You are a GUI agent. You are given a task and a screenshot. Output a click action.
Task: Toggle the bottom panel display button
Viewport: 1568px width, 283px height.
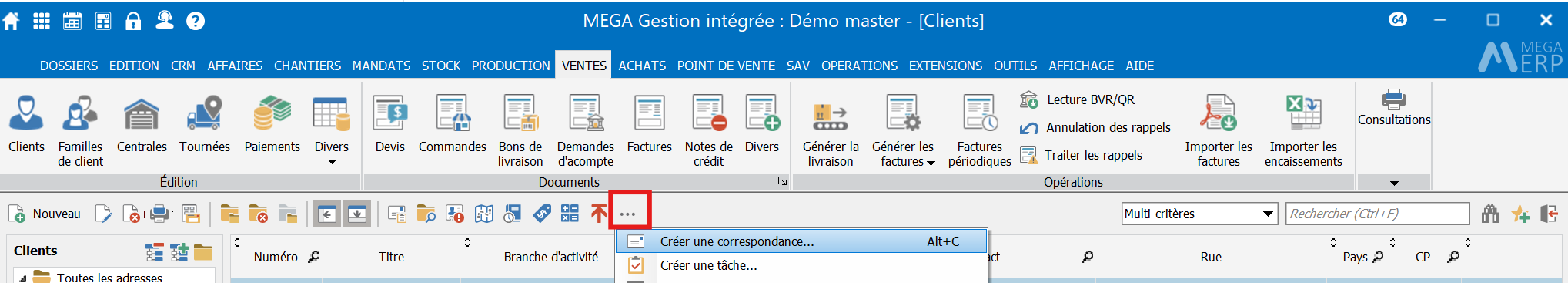pos(356,214)
